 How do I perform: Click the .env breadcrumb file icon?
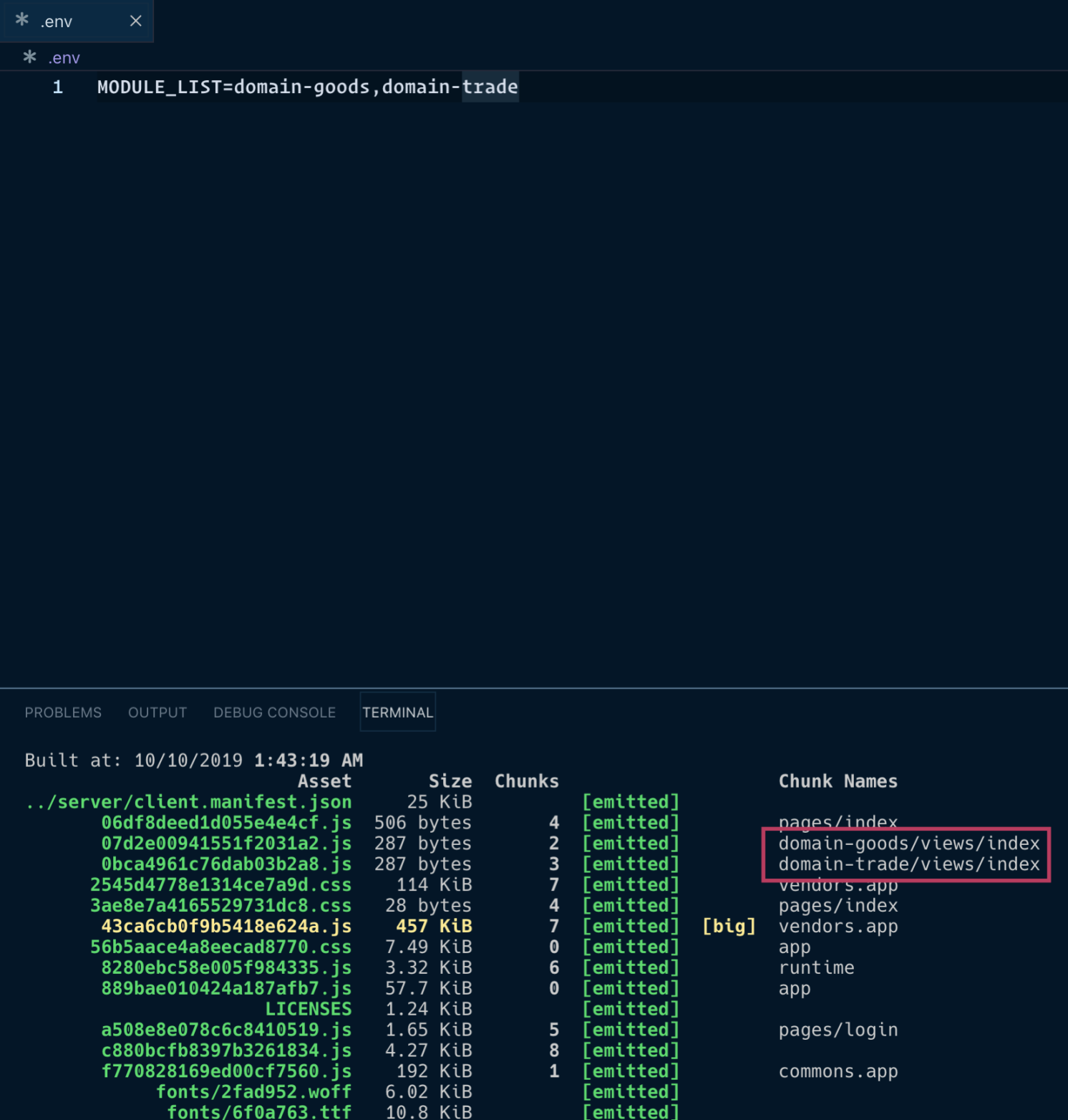(x=29, y=57)
